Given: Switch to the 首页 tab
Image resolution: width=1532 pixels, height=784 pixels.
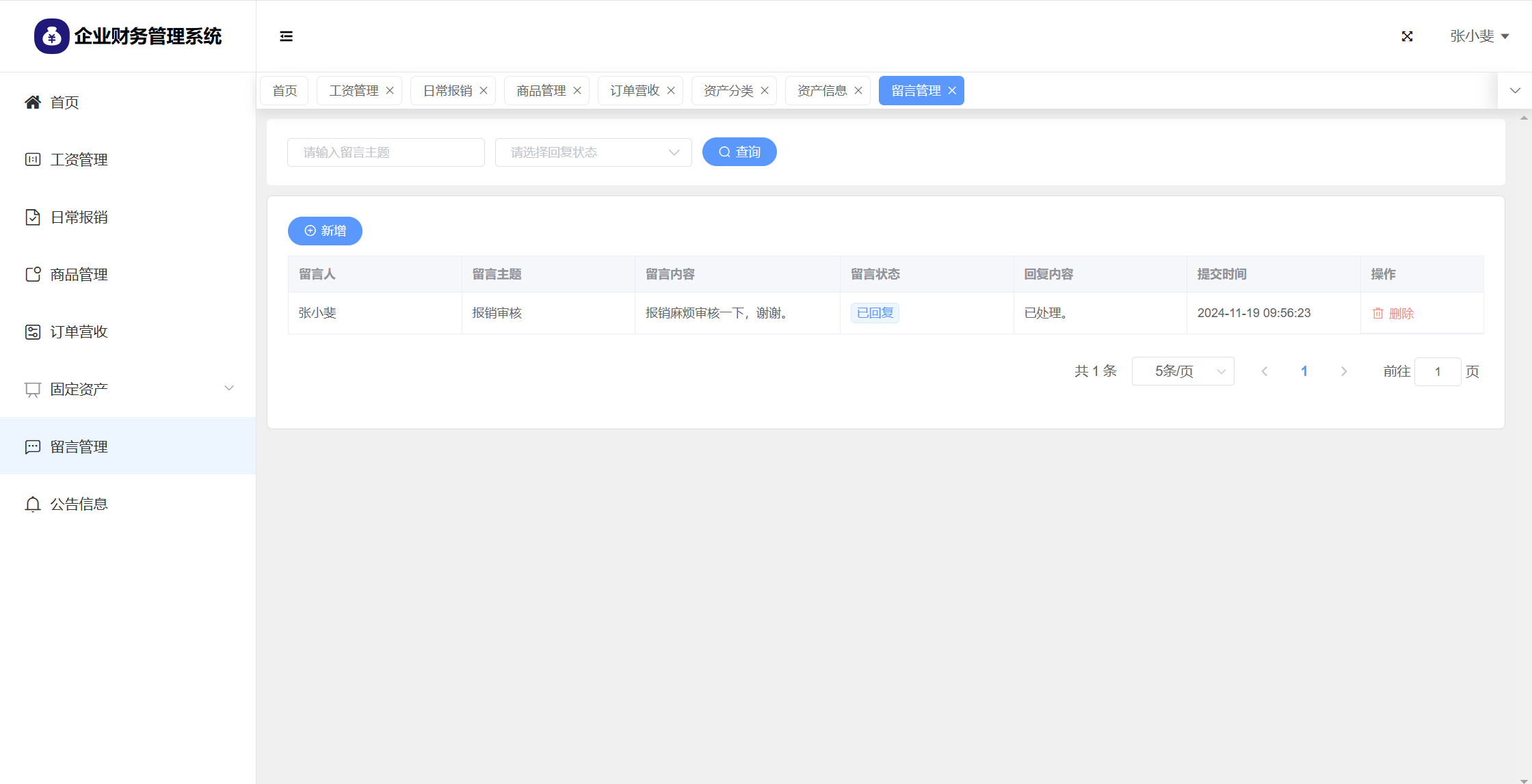Looking at the screenshot, I should coord(285,91).
